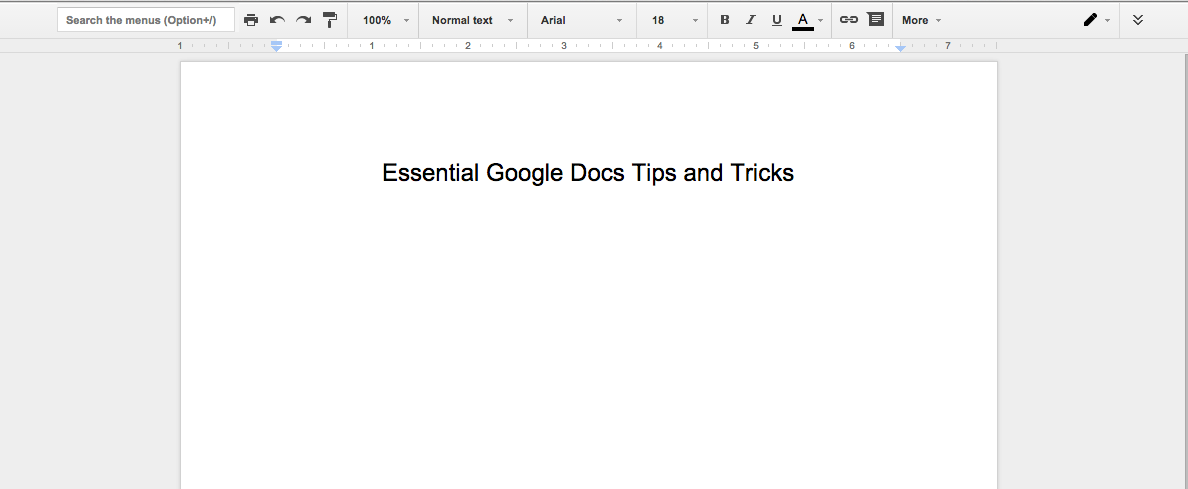Click the left indent marker on ruler

(x=277, y=46)
